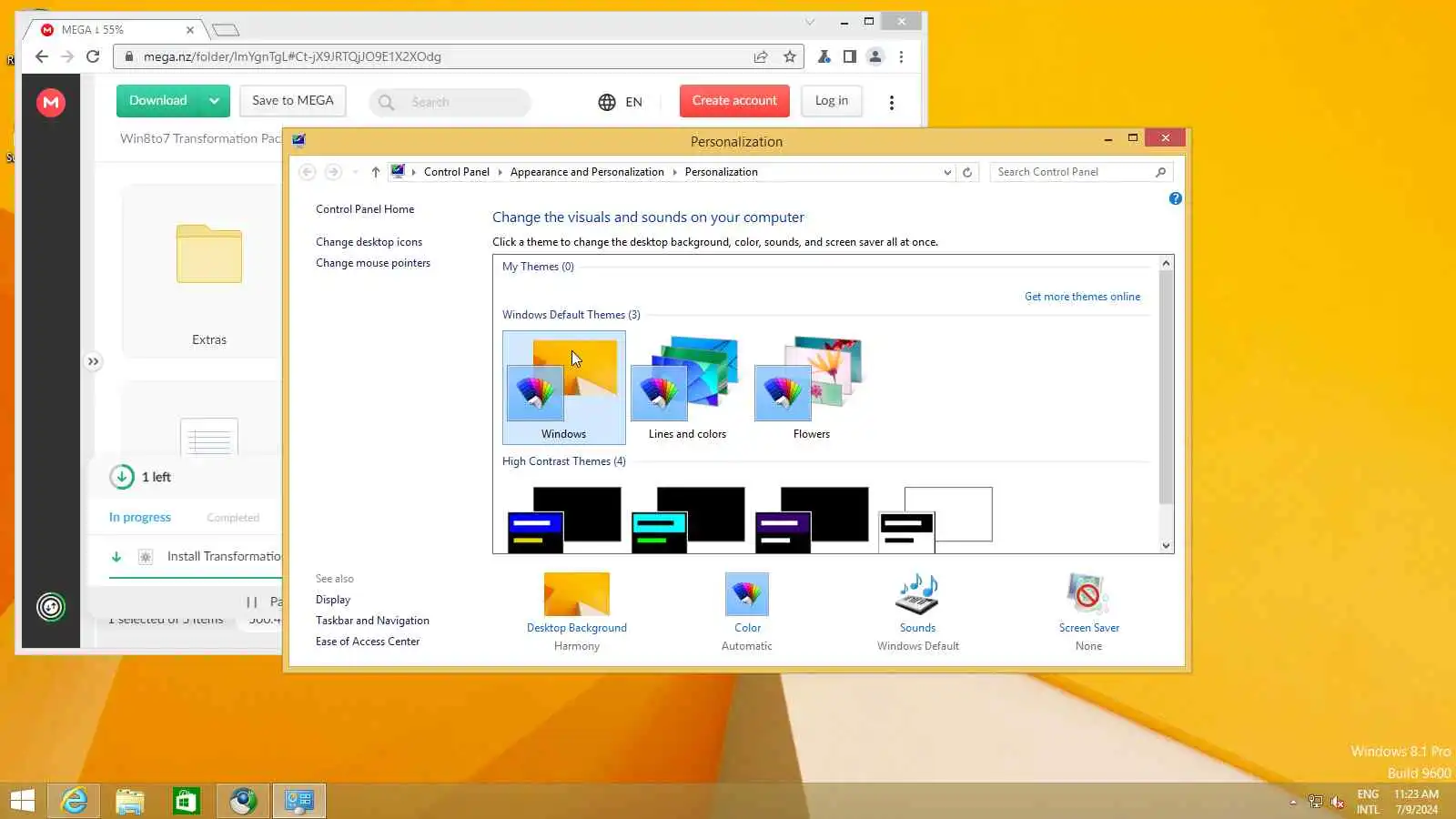Click the Search Control Panel box
1456x819 pixels.
1081,172
